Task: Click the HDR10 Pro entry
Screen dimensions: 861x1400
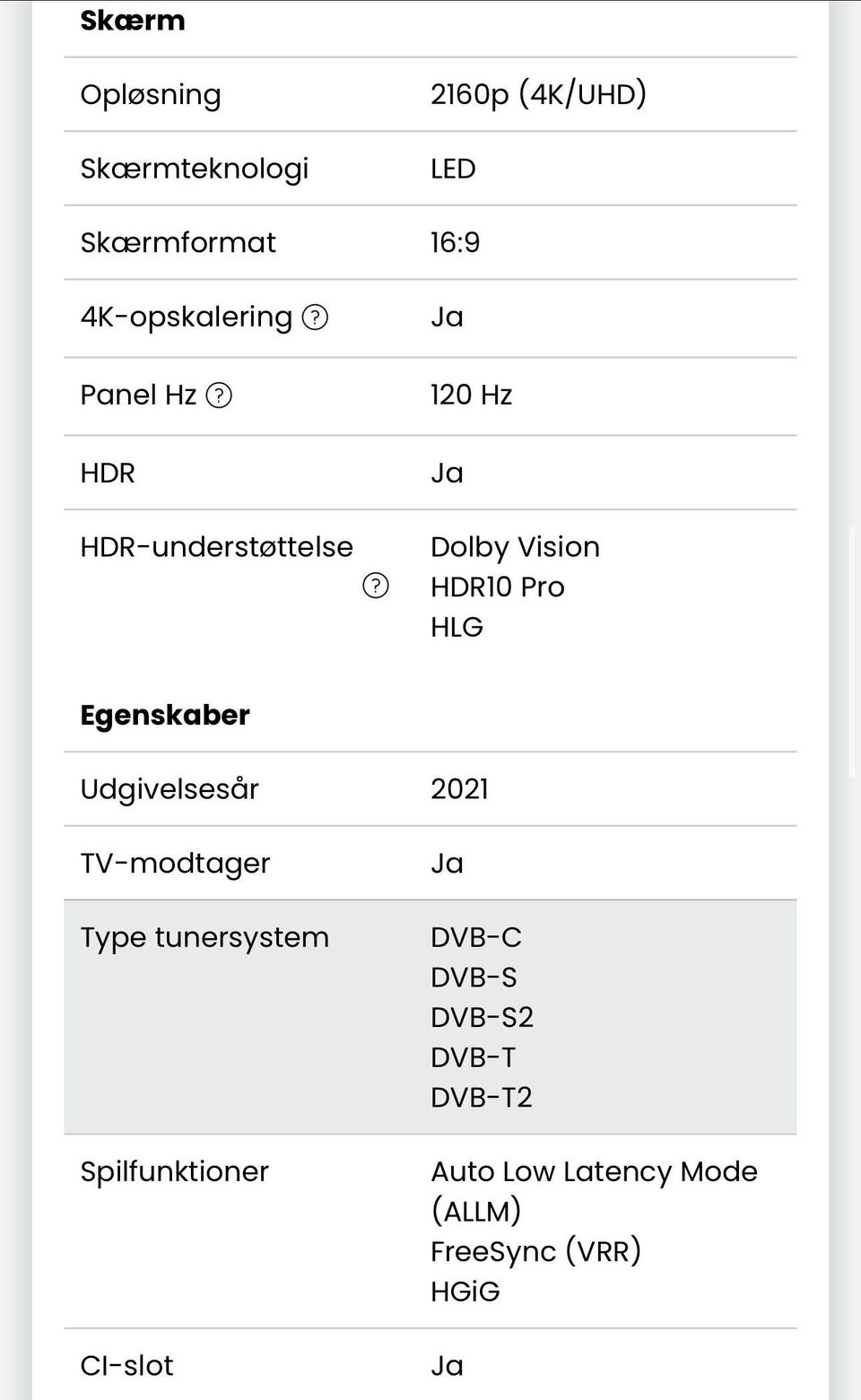Action: (497, 587)
